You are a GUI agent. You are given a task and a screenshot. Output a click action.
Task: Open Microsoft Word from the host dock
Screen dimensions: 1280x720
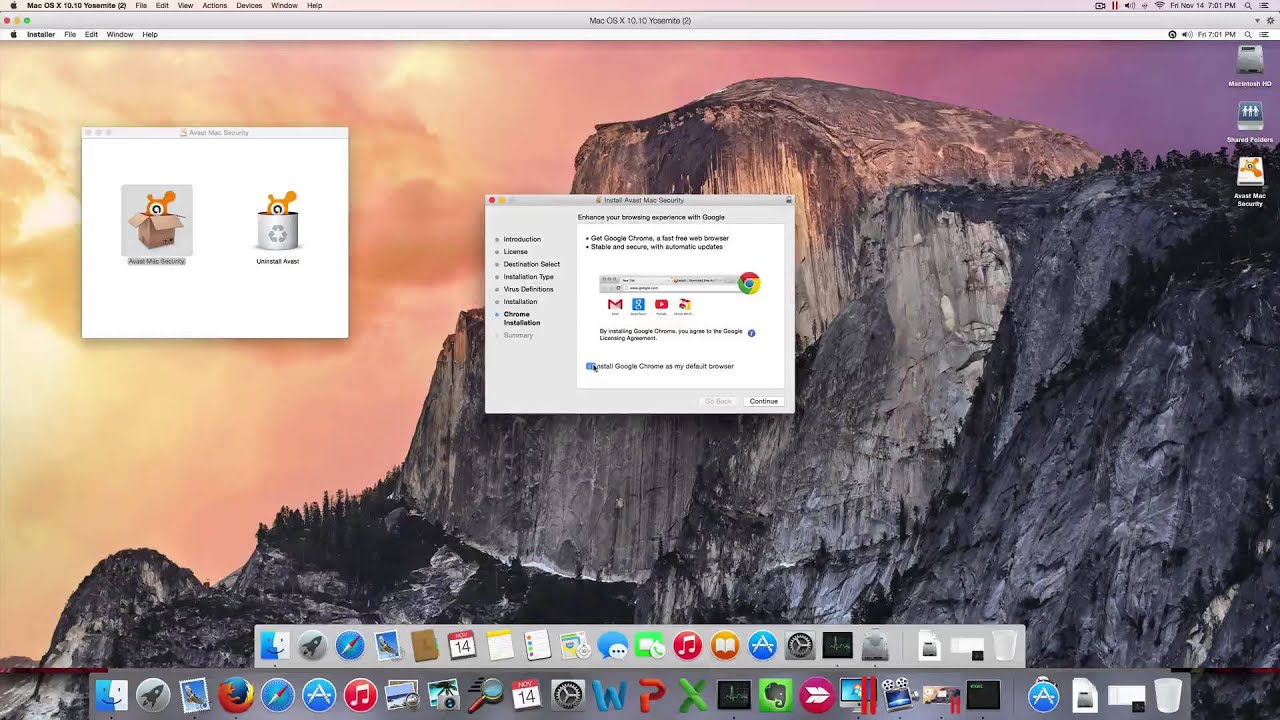pyautogui.click(x=609, y=695)
